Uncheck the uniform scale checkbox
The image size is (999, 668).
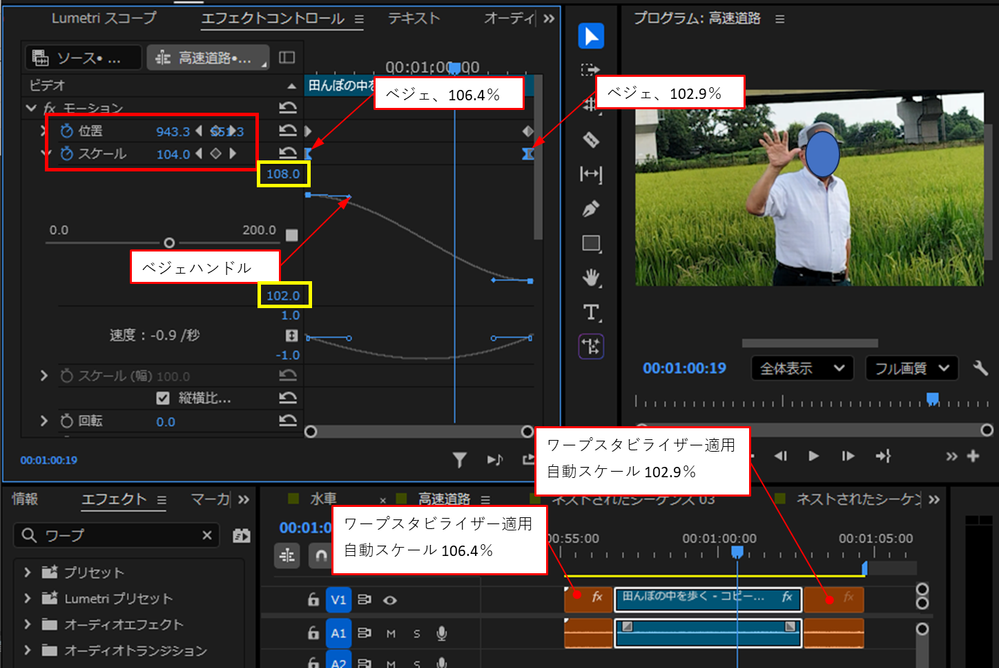click(163, 398)
